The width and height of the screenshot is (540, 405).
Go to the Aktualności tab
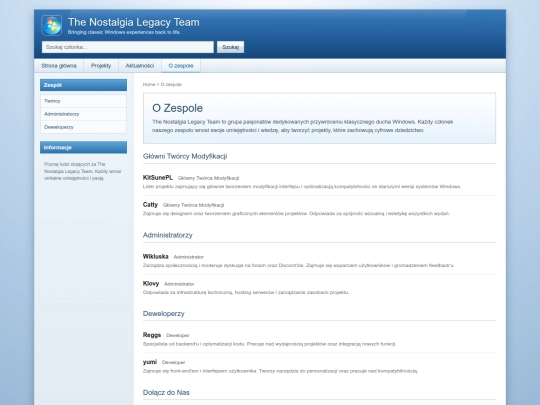click(x=139, y=66)
